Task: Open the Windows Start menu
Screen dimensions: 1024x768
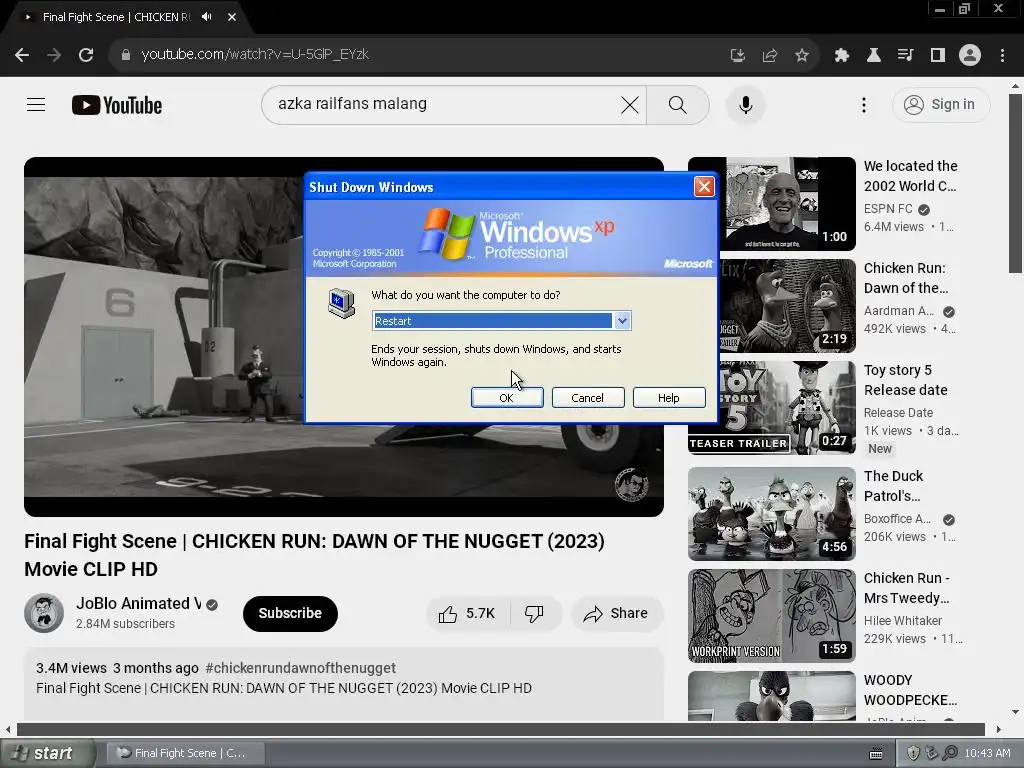Action: 48,754
